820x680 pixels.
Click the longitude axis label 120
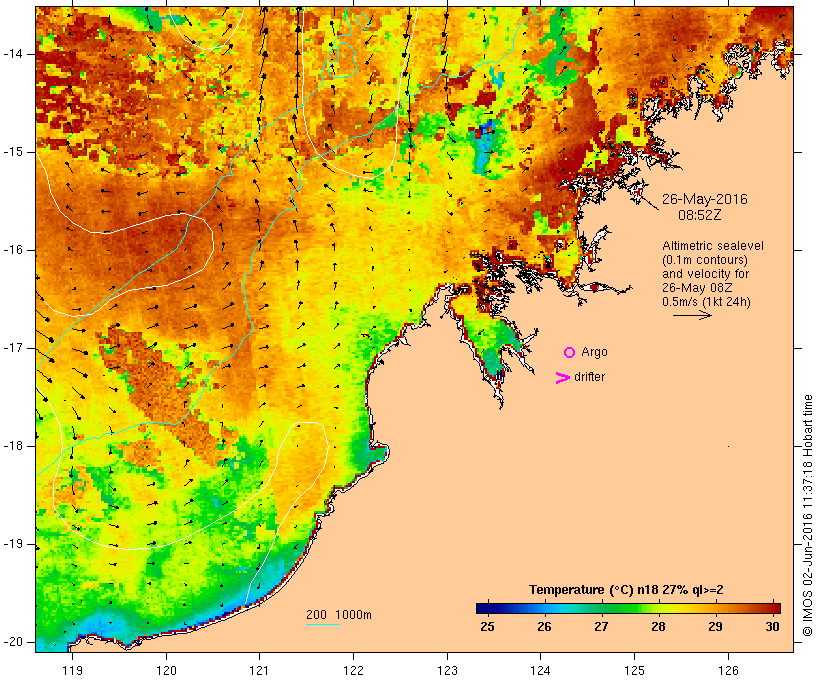point(166,671)
